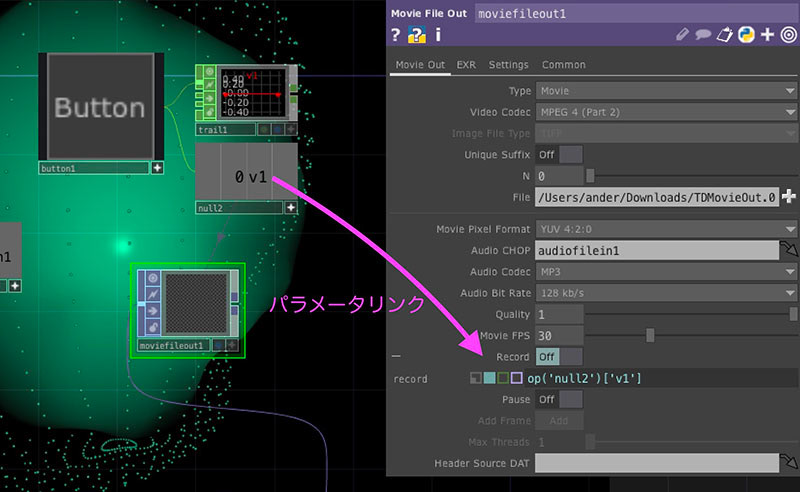Click the Audio CHOP field audiofilein1
The image size is (800, 492).
coord(657,250)
